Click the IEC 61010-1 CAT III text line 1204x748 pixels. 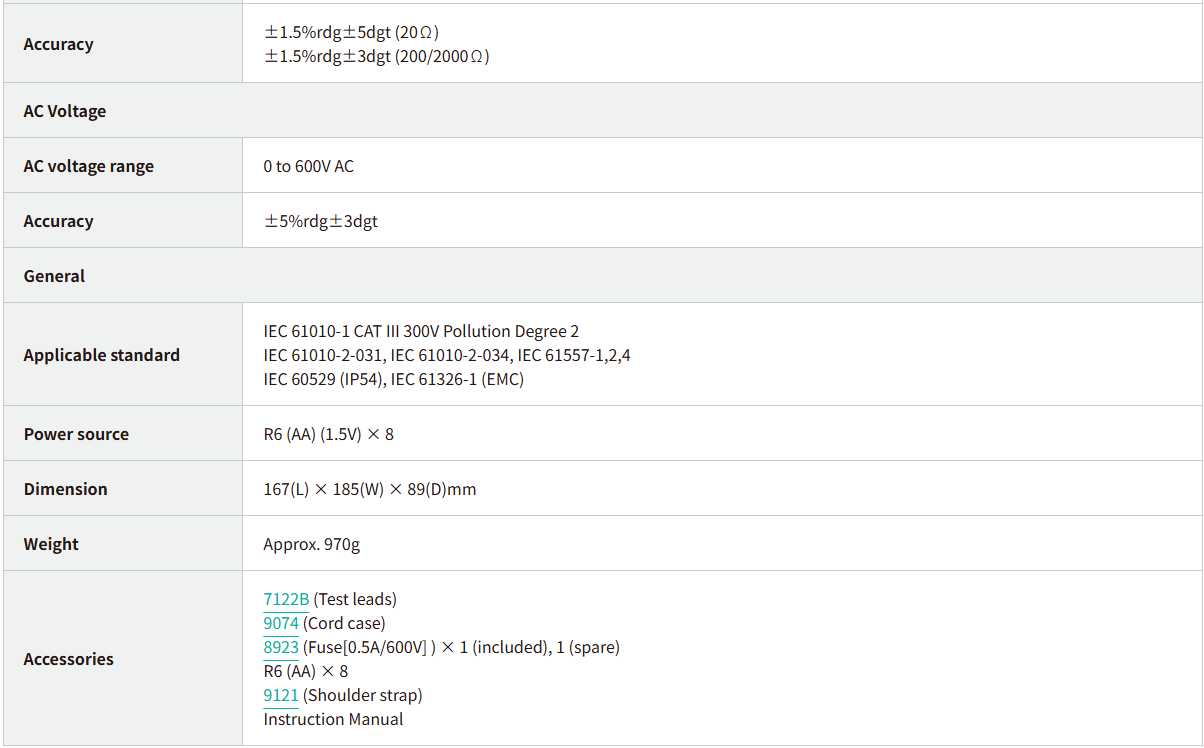tap(421, 331)
